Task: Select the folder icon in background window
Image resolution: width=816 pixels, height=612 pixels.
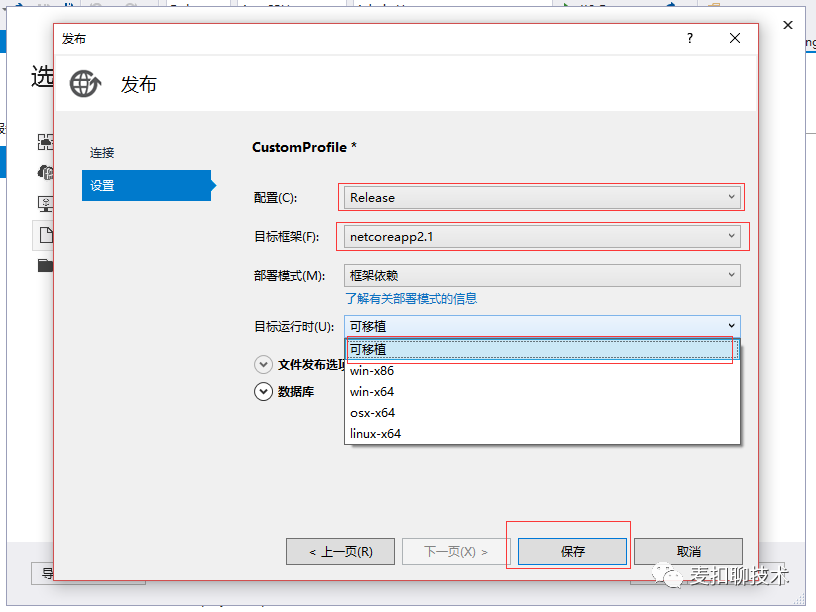Action: 45,265
